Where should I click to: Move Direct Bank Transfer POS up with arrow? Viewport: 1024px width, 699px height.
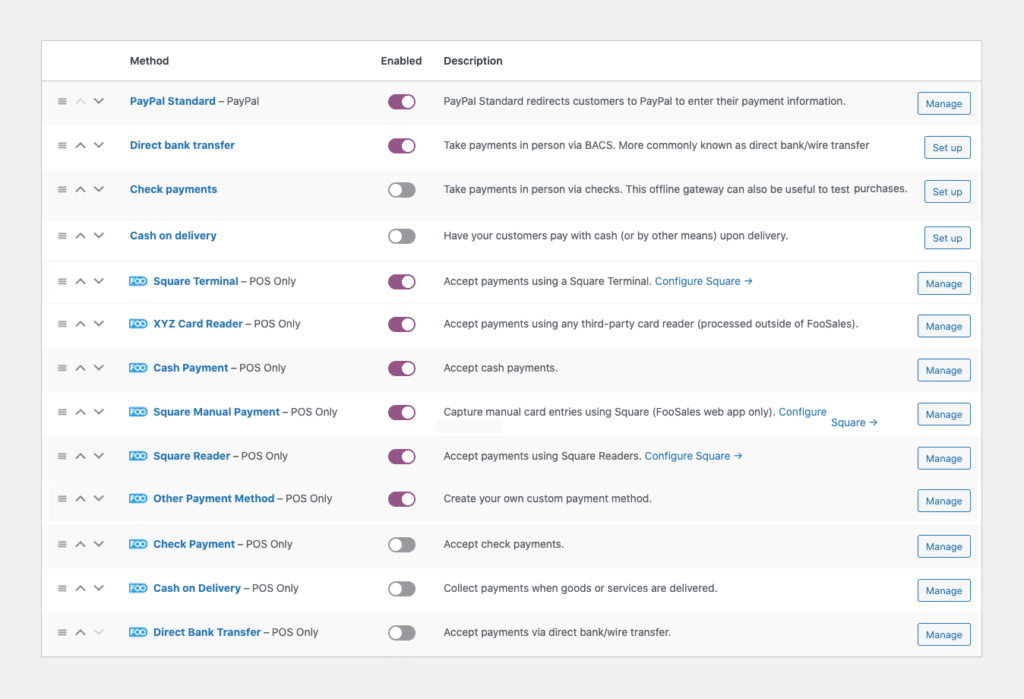pos(80,632)
